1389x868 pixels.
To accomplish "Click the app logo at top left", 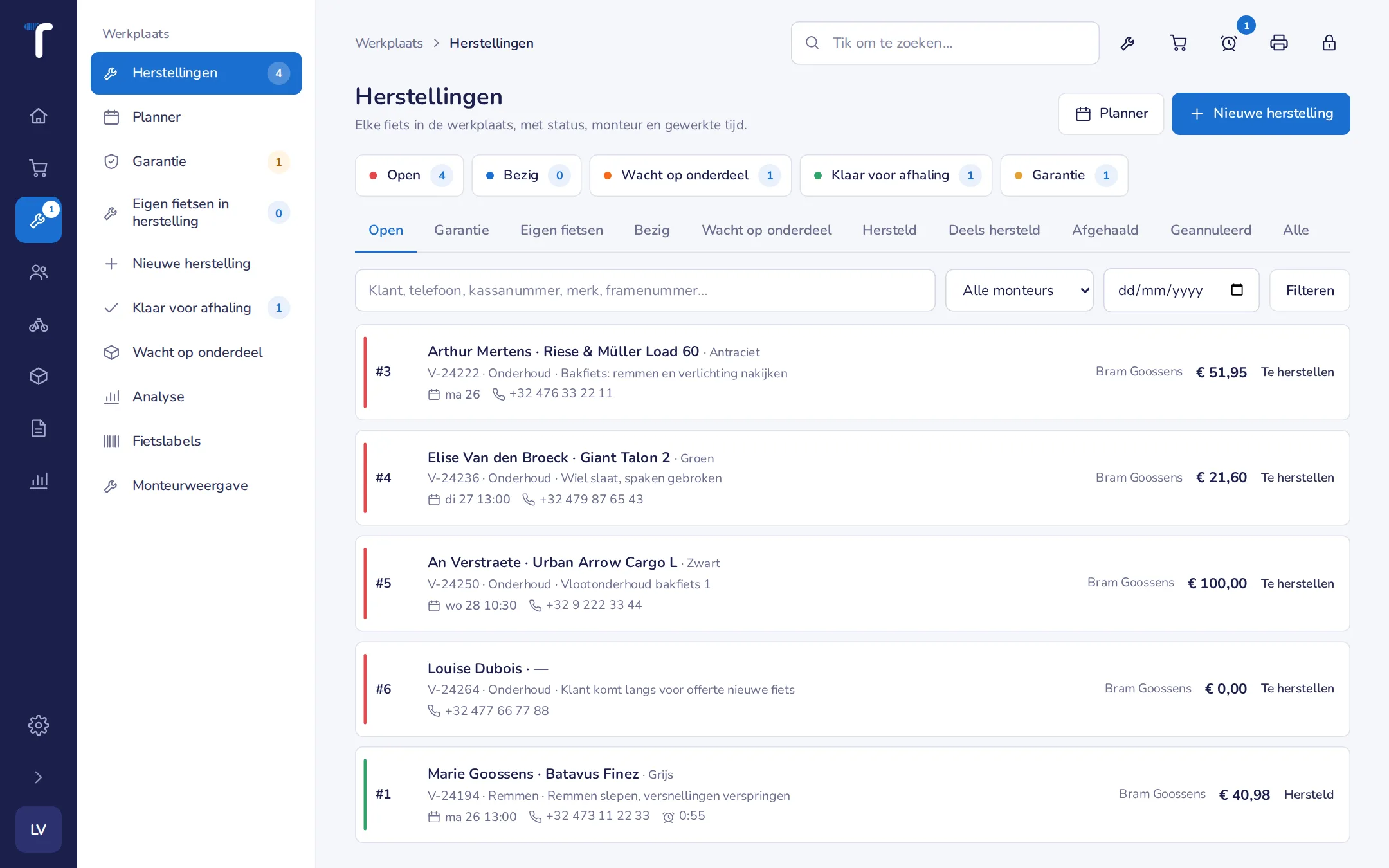I will tap(39, 40).
